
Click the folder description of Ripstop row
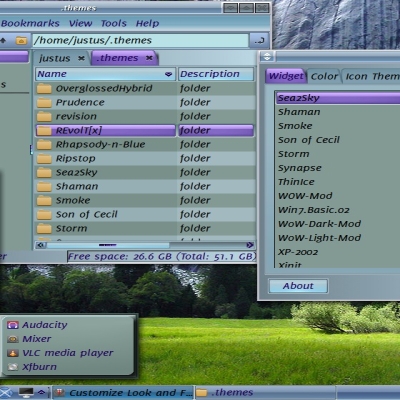point(195,159)
